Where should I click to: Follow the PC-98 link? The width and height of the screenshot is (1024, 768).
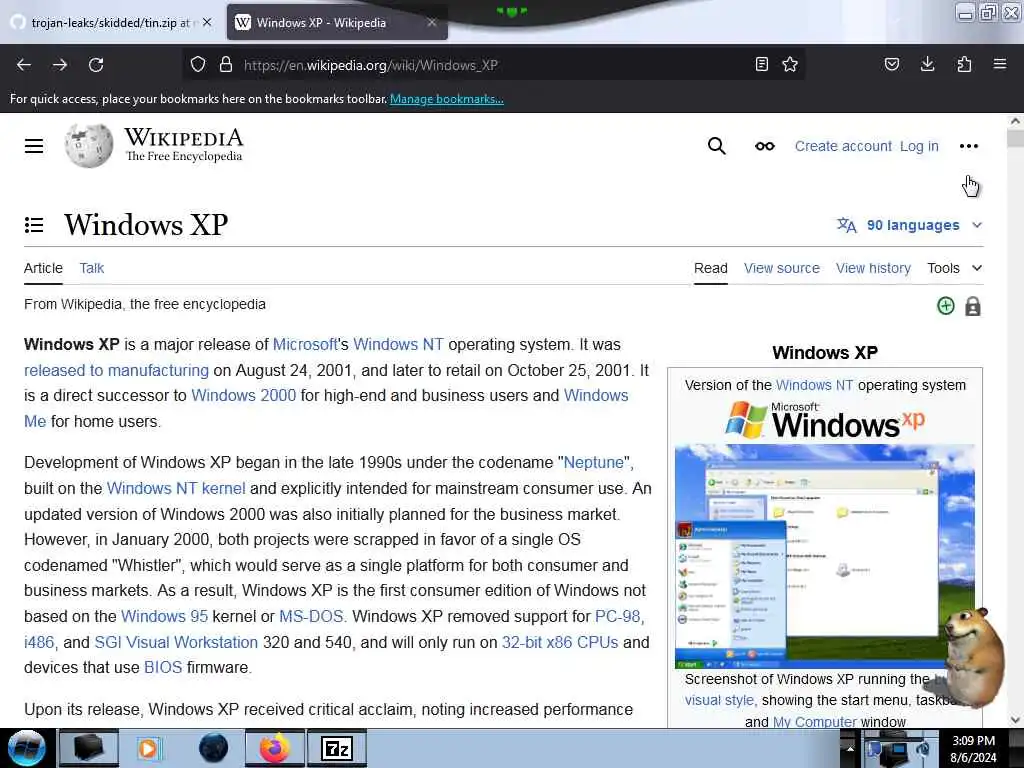pyautogui.click(x=618, y=616)
